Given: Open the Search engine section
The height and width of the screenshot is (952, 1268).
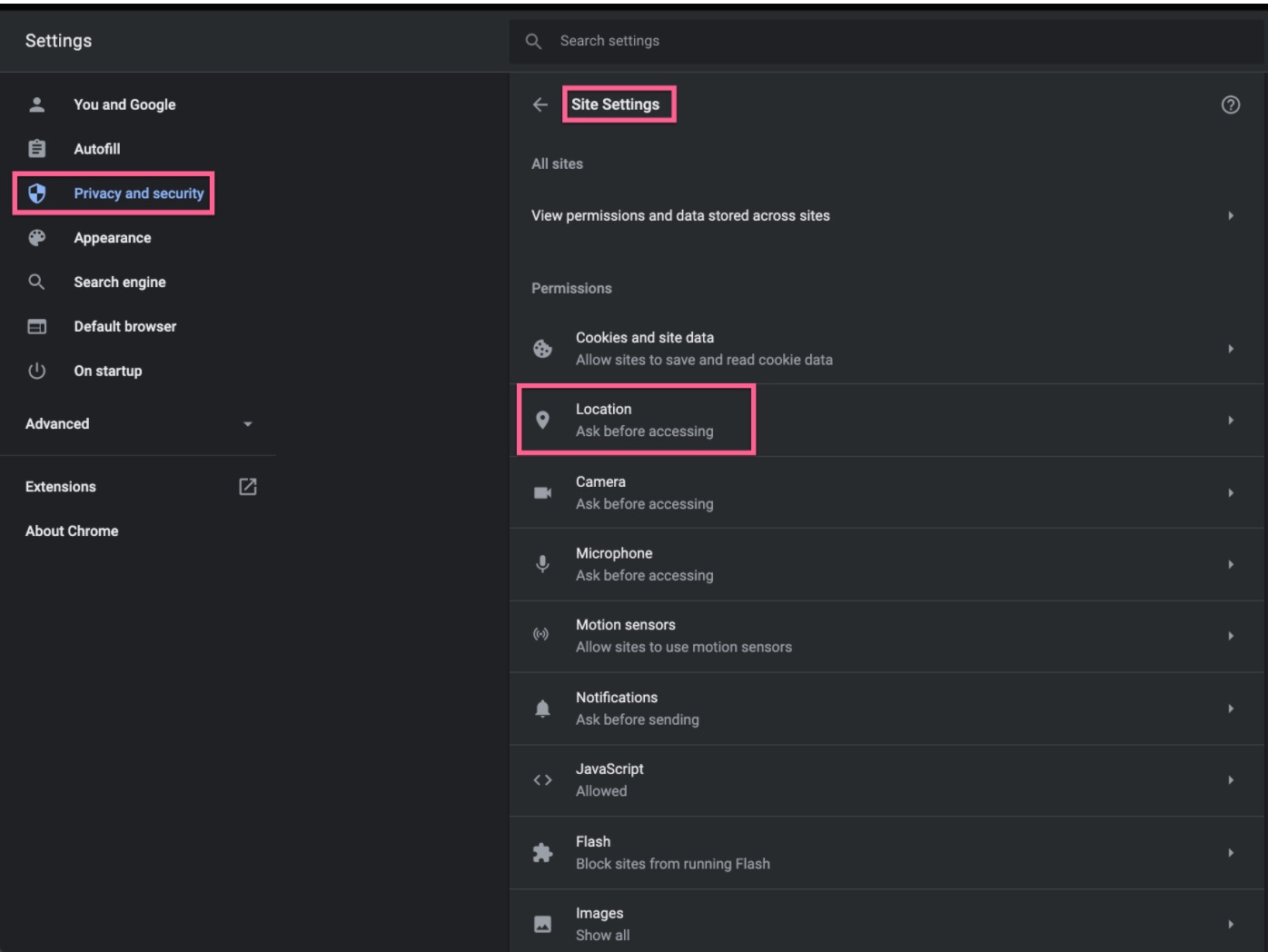Looking at the screenshot, I should coord(119,283).
